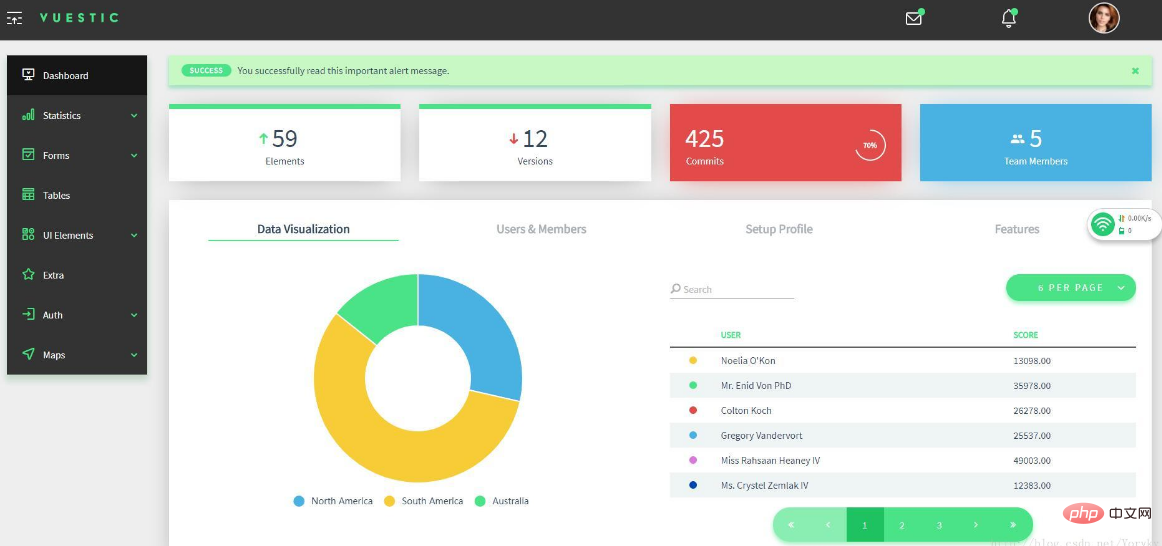The width and height of the screenshot is (1162, 546).
Task: Click the green Wi-Fi network widget icon
Action: click(1103, 224)
